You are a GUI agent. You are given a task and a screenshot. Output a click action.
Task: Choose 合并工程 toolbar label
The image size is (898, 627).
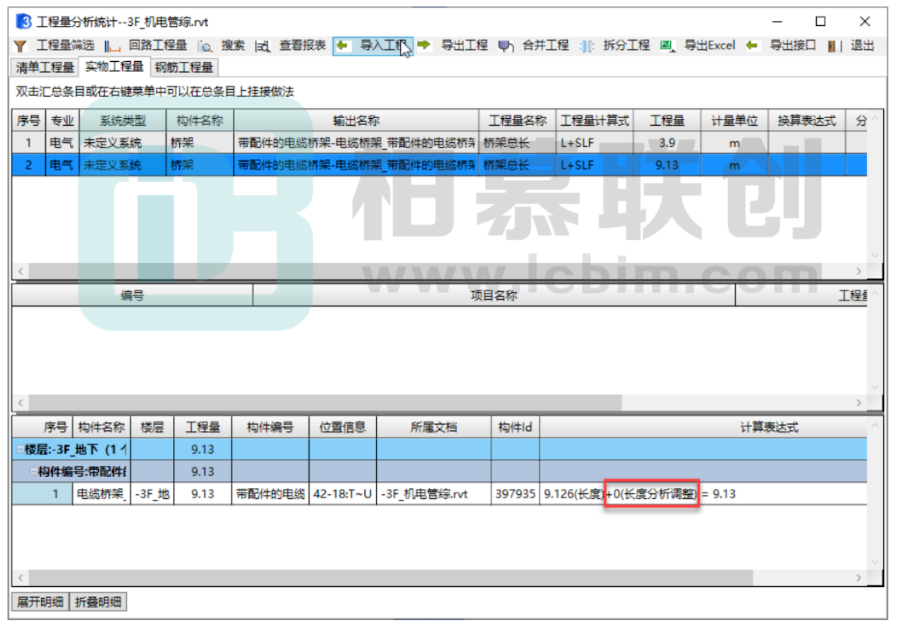point(545,45)
